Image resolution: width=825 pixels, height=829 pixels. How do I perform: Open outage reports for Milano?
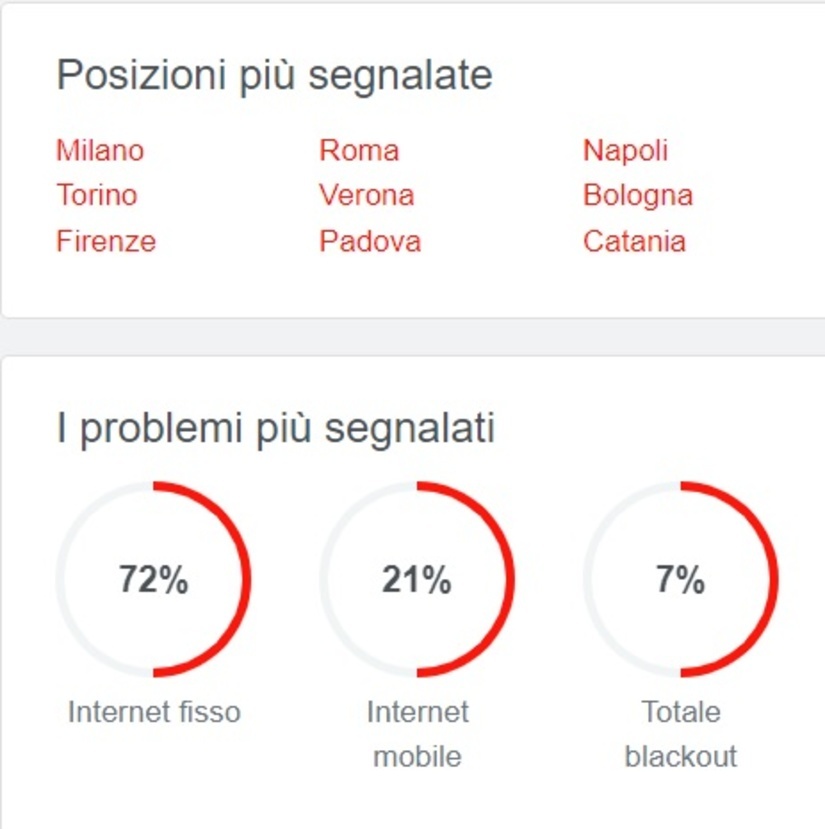(x=99, y=150)
